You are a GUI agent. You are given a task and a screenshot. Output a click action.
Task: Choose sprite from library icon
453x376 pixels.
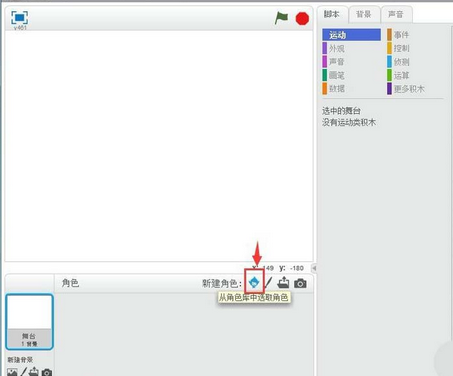click(x=254, y=283)
